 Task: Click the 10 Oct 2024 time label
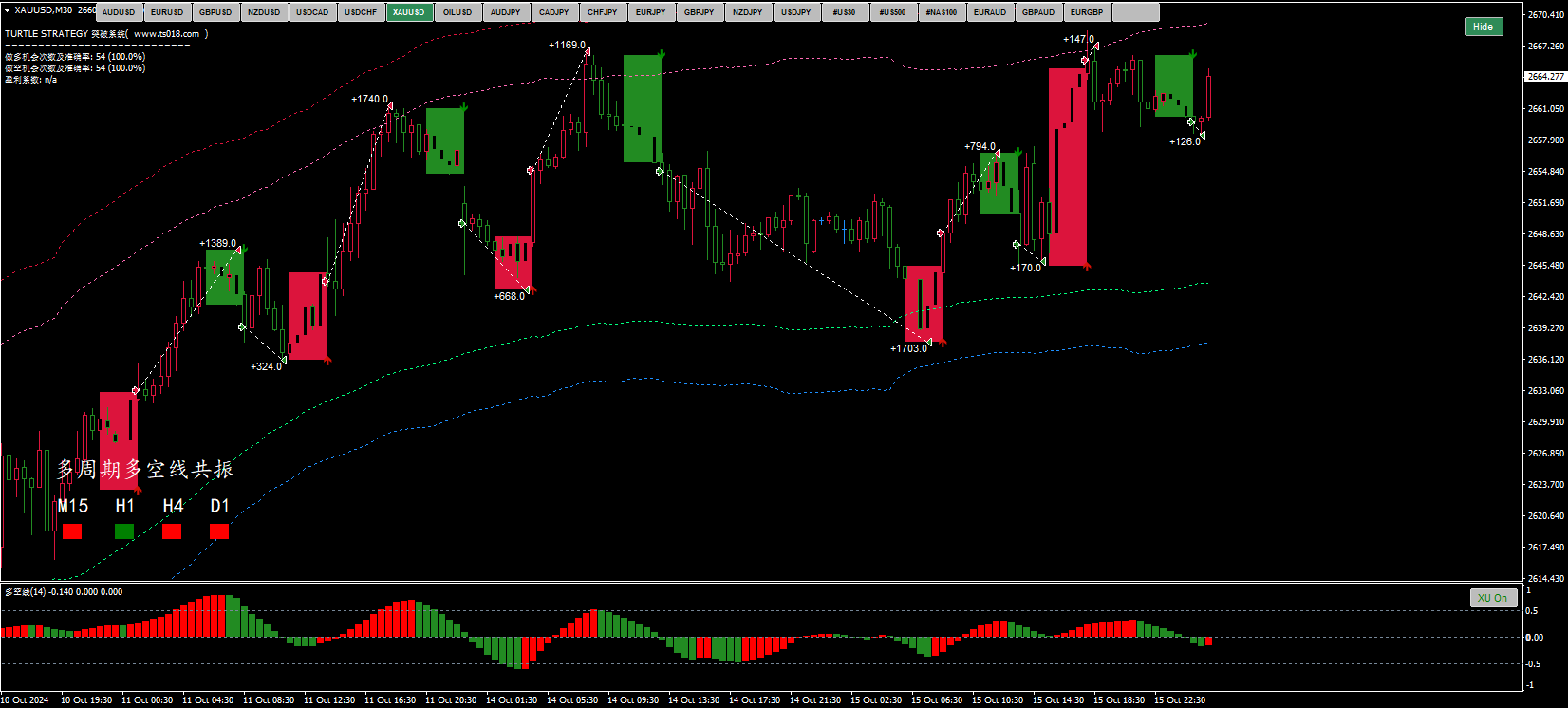pyautogui.click(x=25, y=699)
